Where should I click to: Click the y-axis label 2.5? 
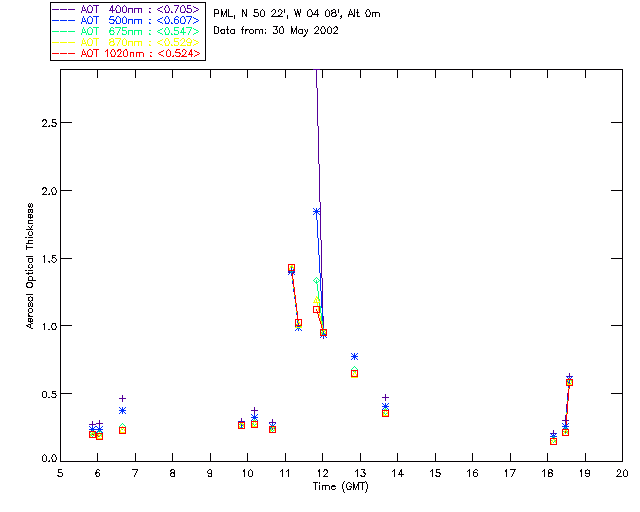click(49, 123)
